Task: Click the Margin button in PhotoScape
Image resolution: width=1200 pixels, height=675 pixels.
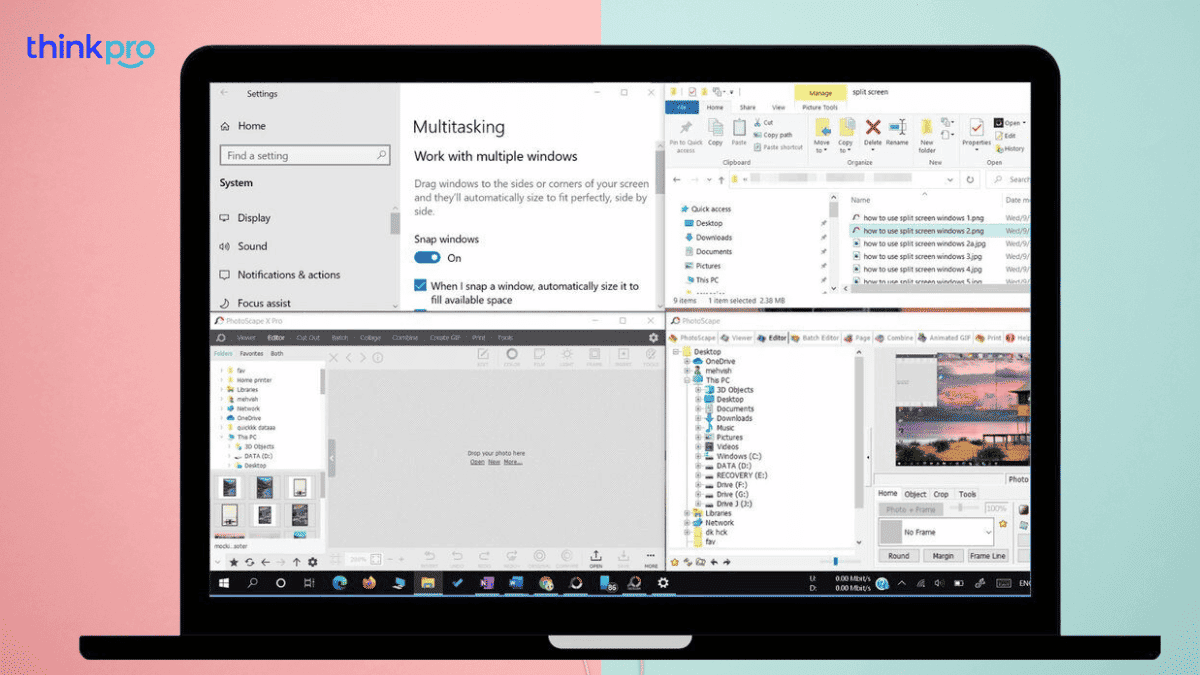Action: tap(942, 556)
